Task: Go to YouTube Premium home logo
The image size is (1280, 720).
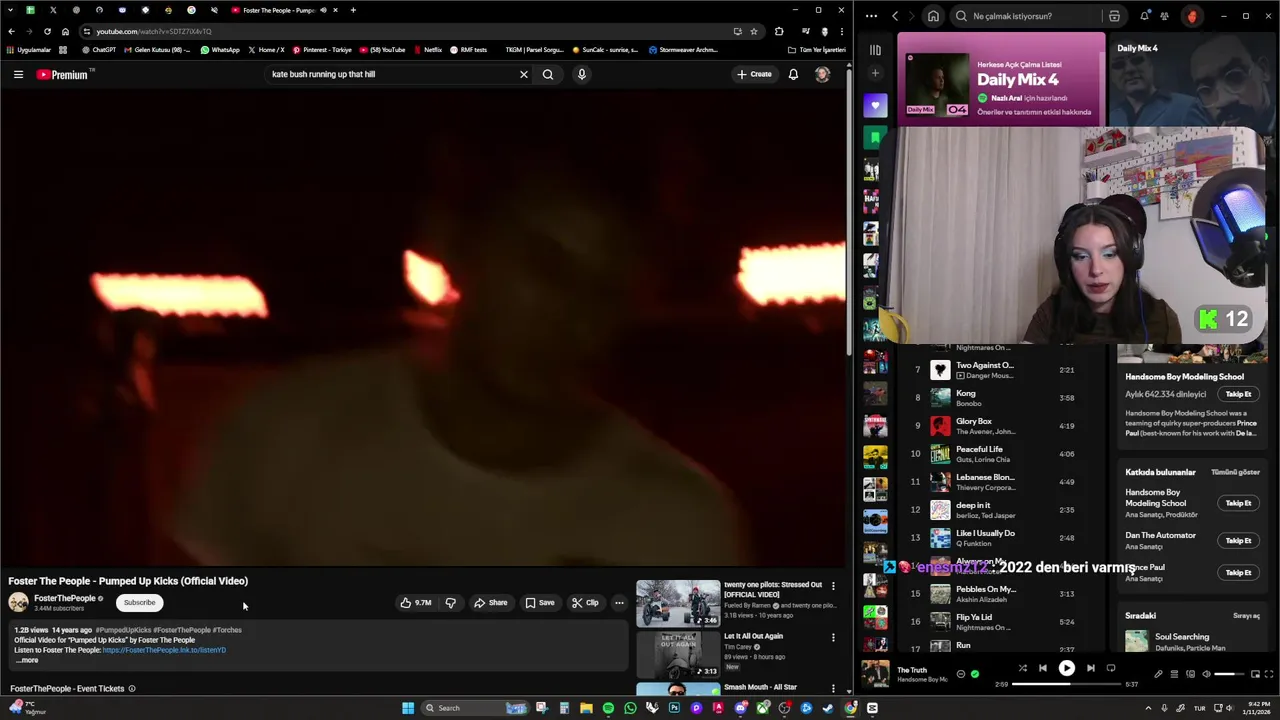Action: 63,74
